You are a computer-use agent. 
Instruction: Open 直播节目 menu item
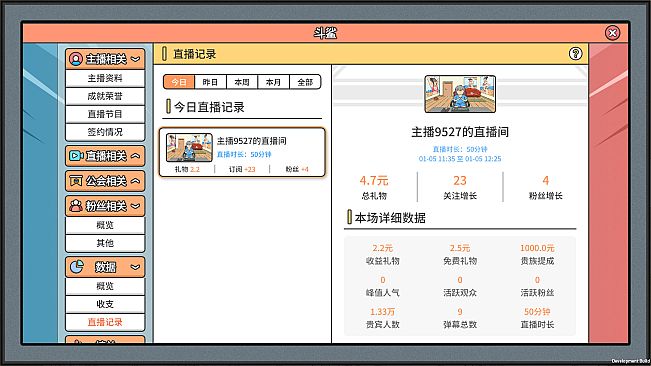(105, 114)
